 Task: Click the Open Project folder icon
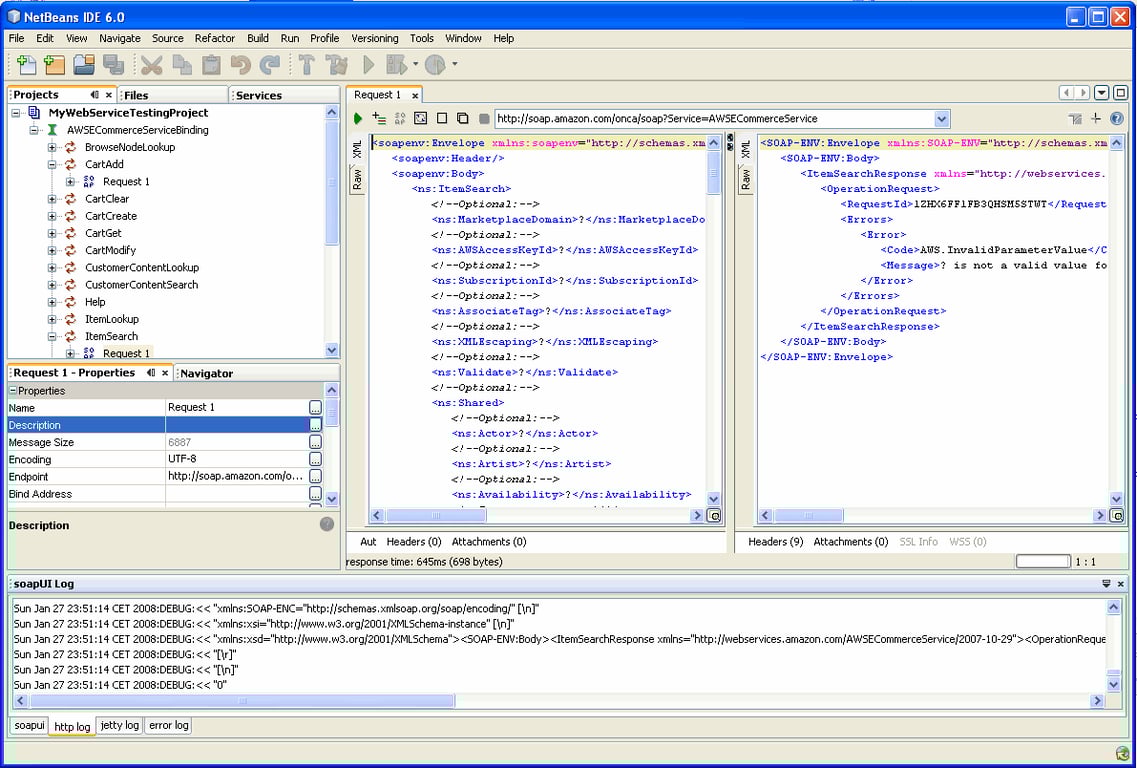tap(84, 65)
